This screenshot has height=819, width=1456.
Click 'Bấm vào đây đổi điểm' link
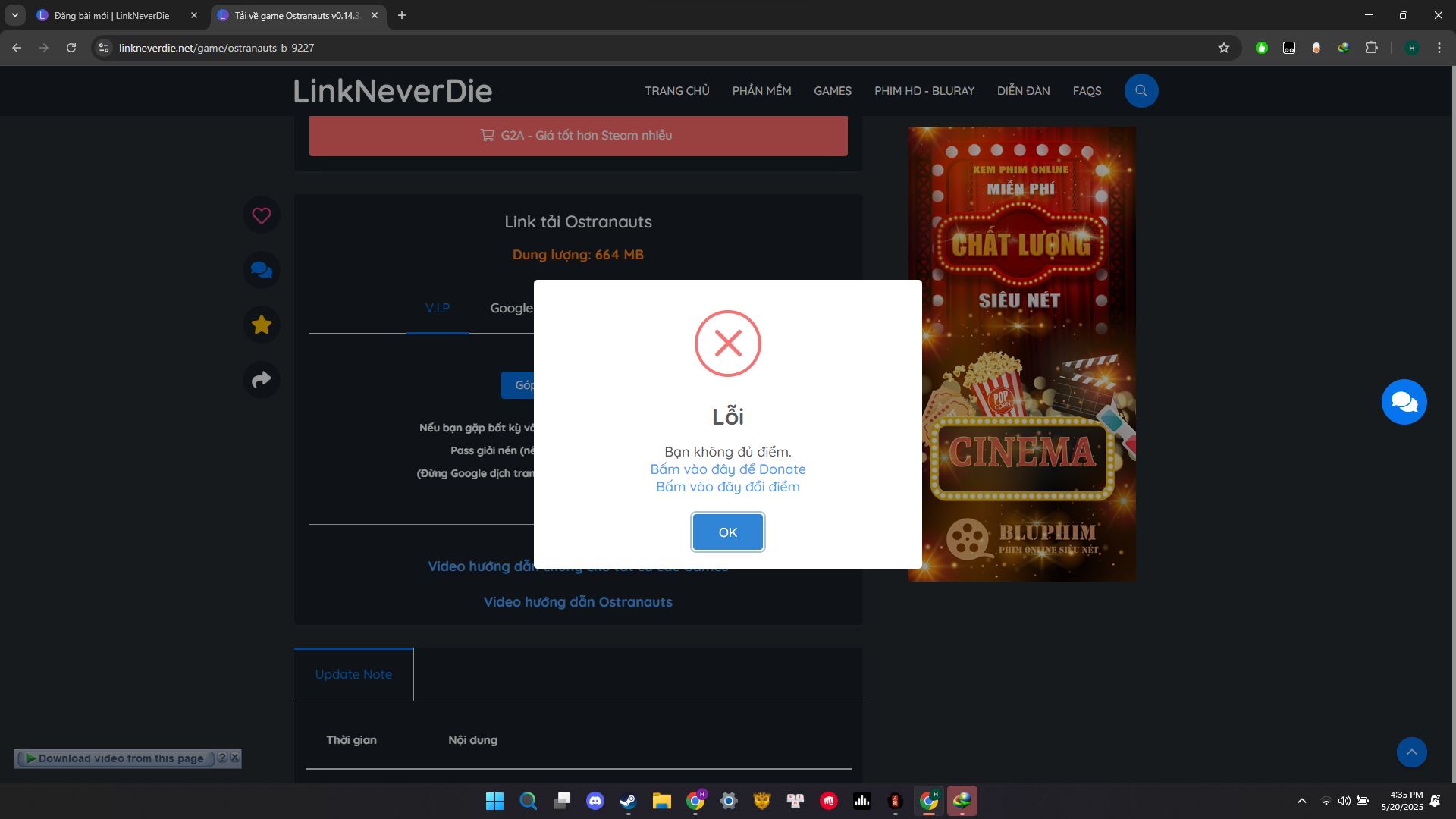727,486
